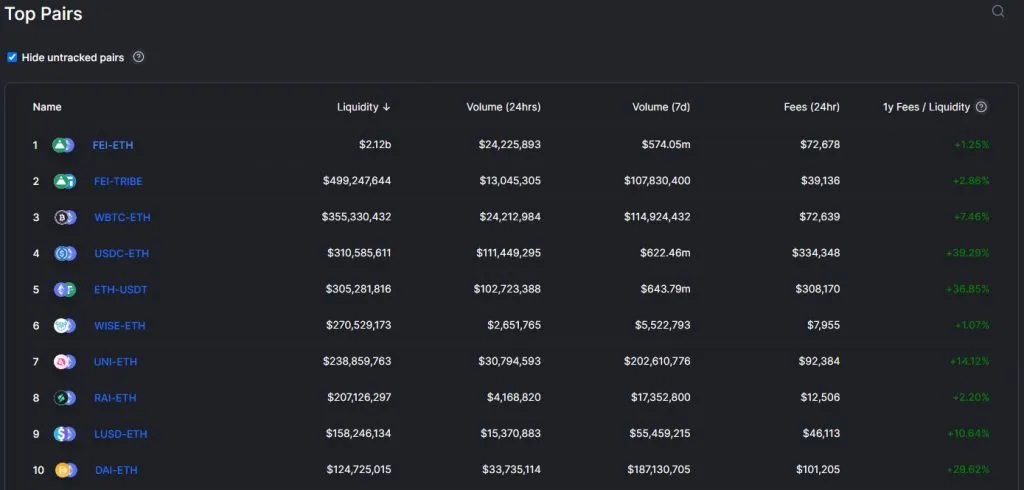
Task: Click the $102,723,388 24hr volume cell
Action: coord(507,289)
